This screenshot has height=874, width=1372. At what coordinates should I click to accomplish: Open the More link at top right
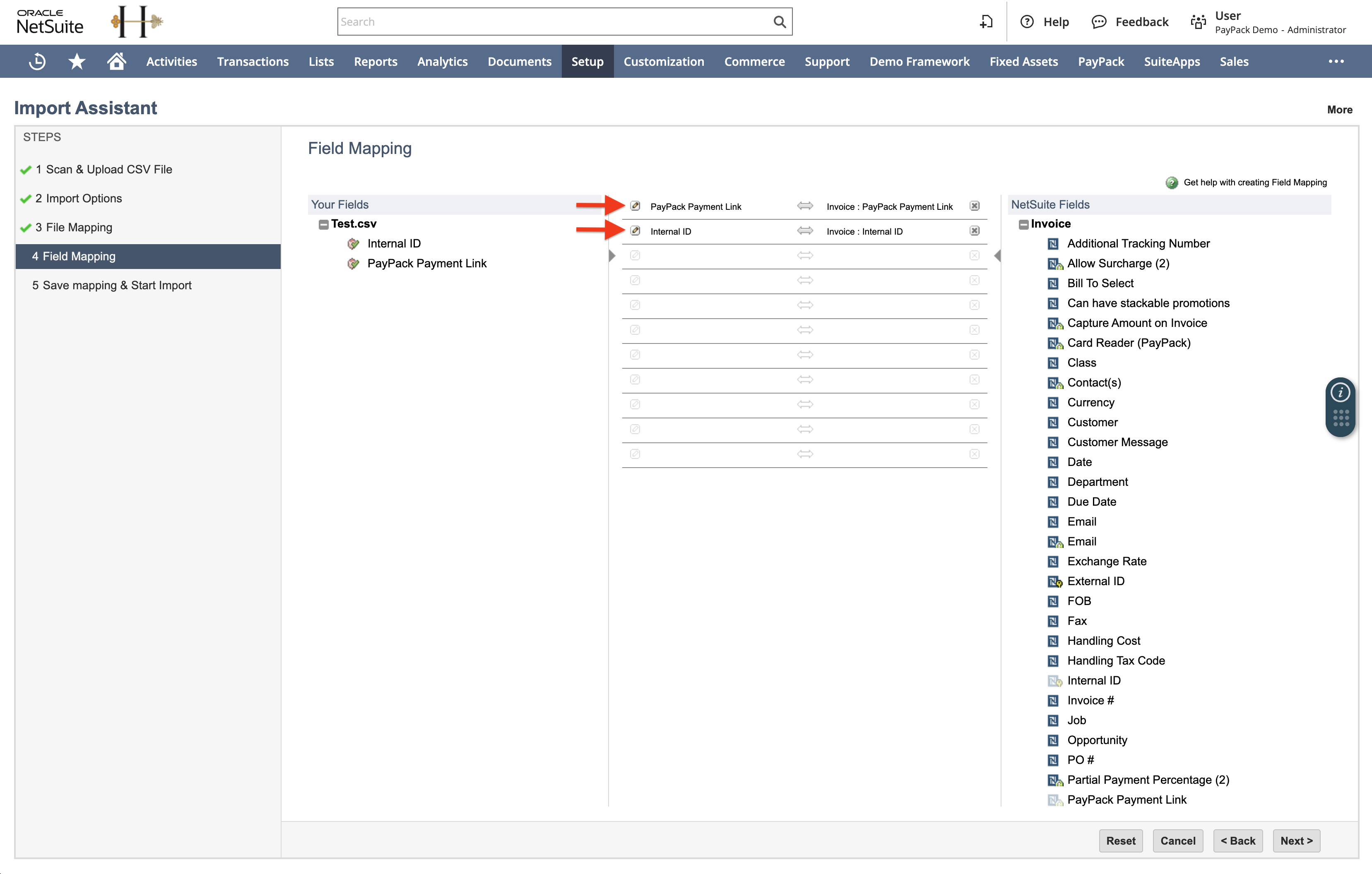click(x=1340, y=109)
